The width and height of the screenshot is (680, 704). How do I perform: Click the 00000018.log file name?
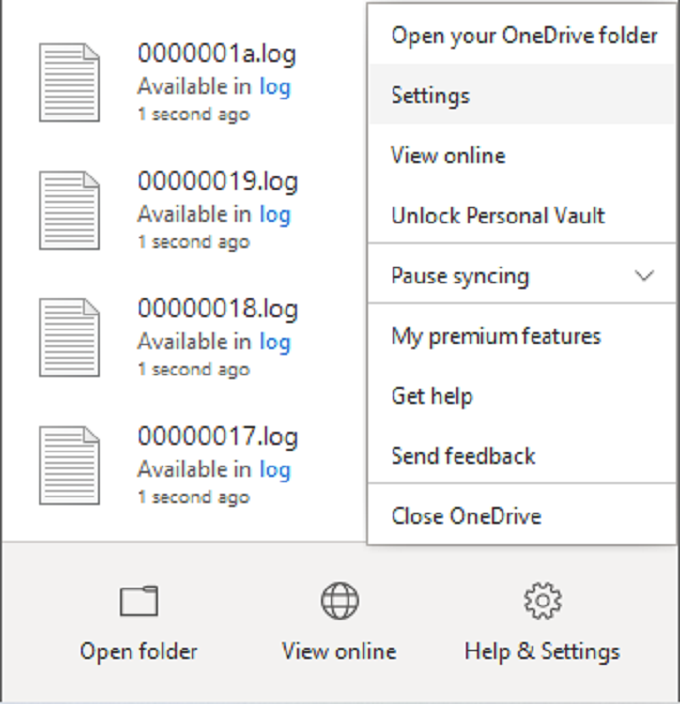tap(218, 309)
